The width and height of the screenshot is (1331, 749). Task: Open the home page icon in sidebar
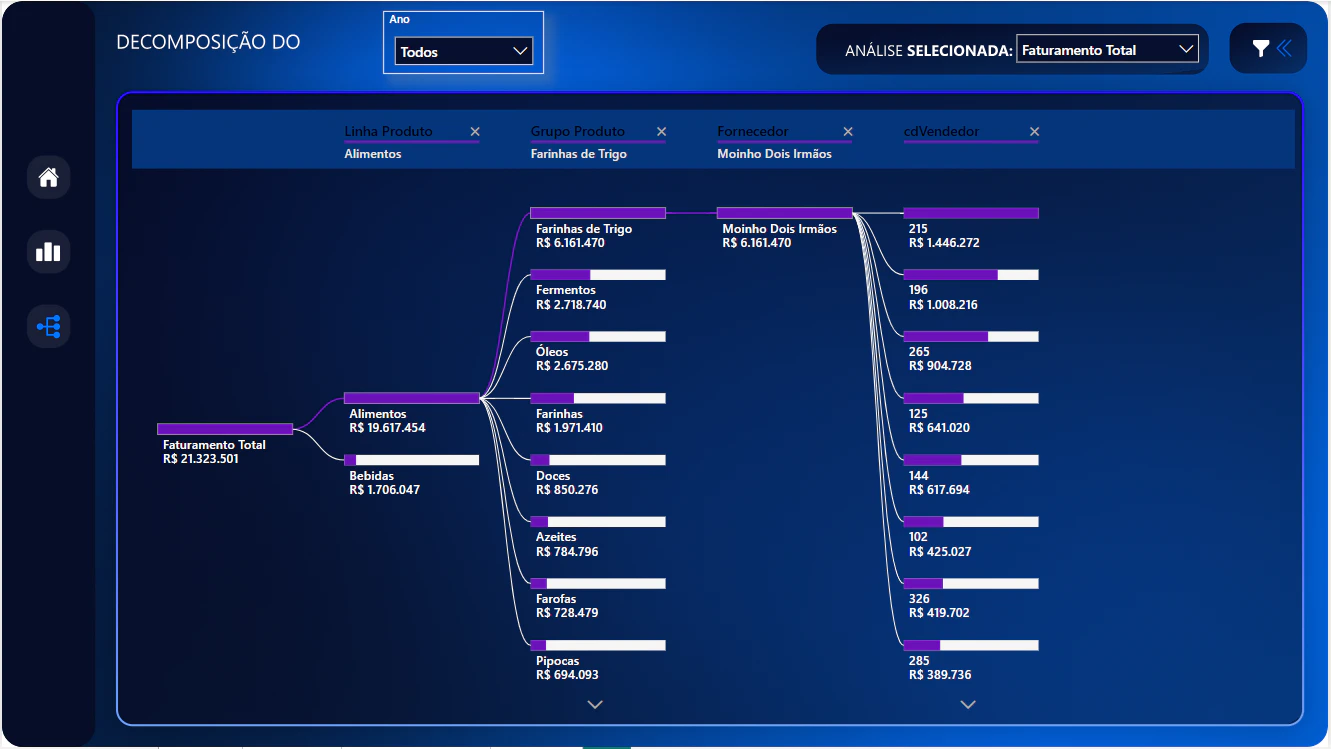[x=48, y=178]
